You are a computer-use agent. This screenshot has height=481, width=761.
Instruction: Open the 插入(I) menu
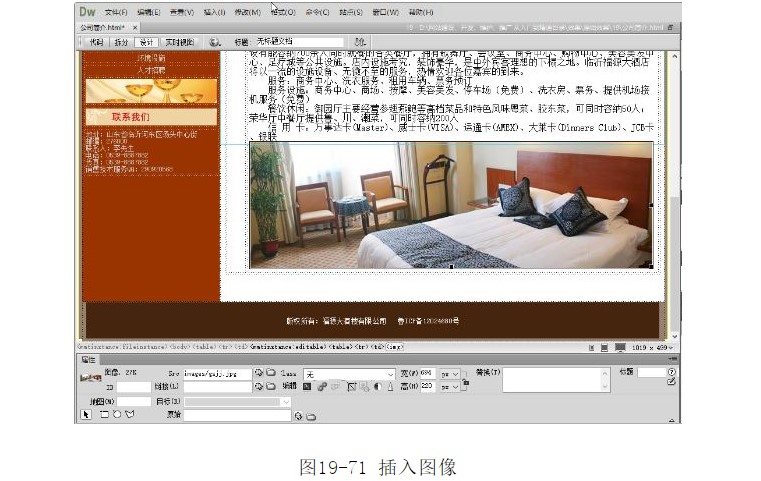tap(214, 12)
